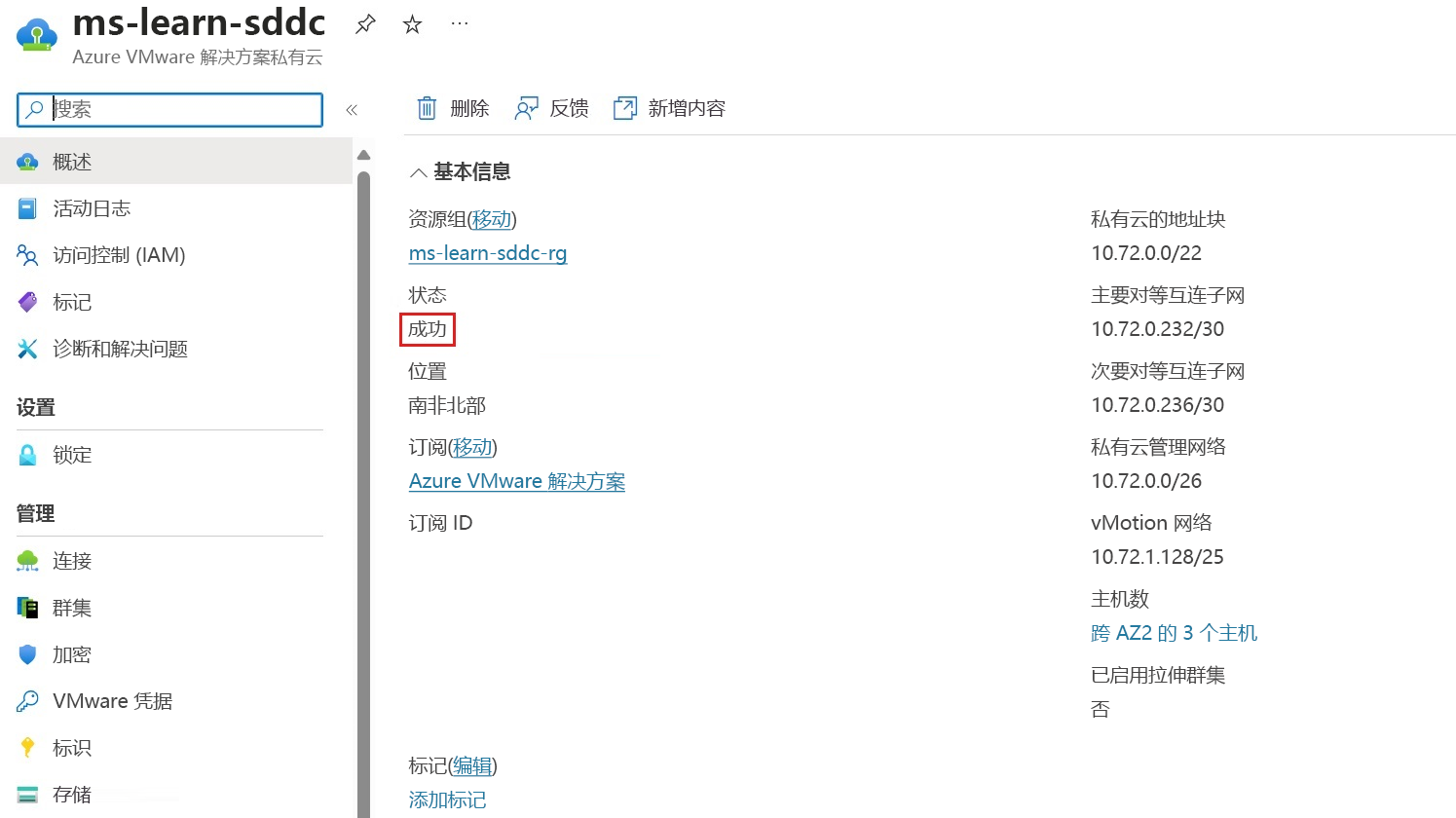The height and width of the screenshot is (818, 1456).
Task: Click the Azure VMware private cloud icon next to the title
Action: (x=37, y=35)
